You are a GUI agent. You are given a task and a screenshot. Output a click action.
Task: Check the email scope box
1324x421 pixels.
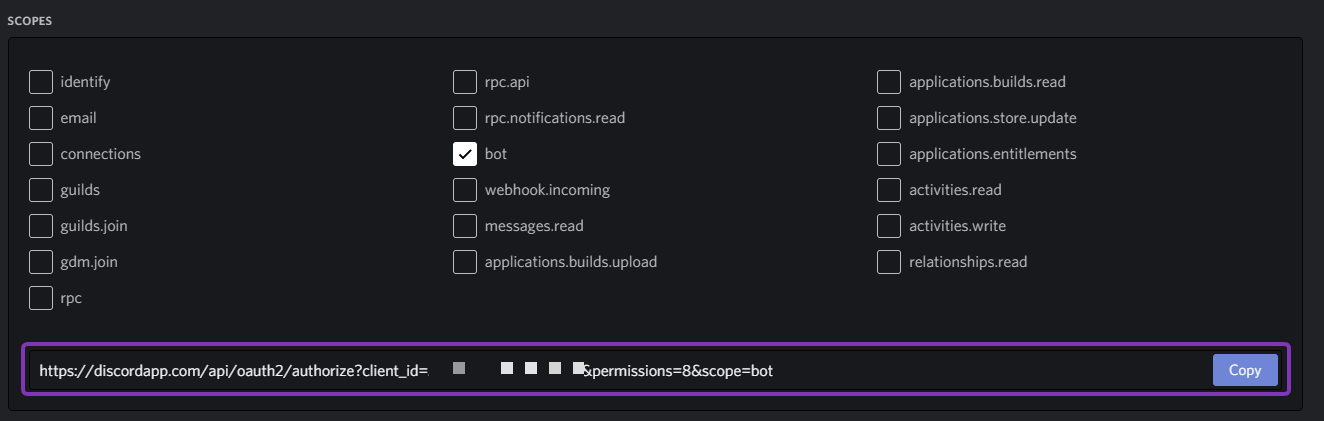pos(41,118)
